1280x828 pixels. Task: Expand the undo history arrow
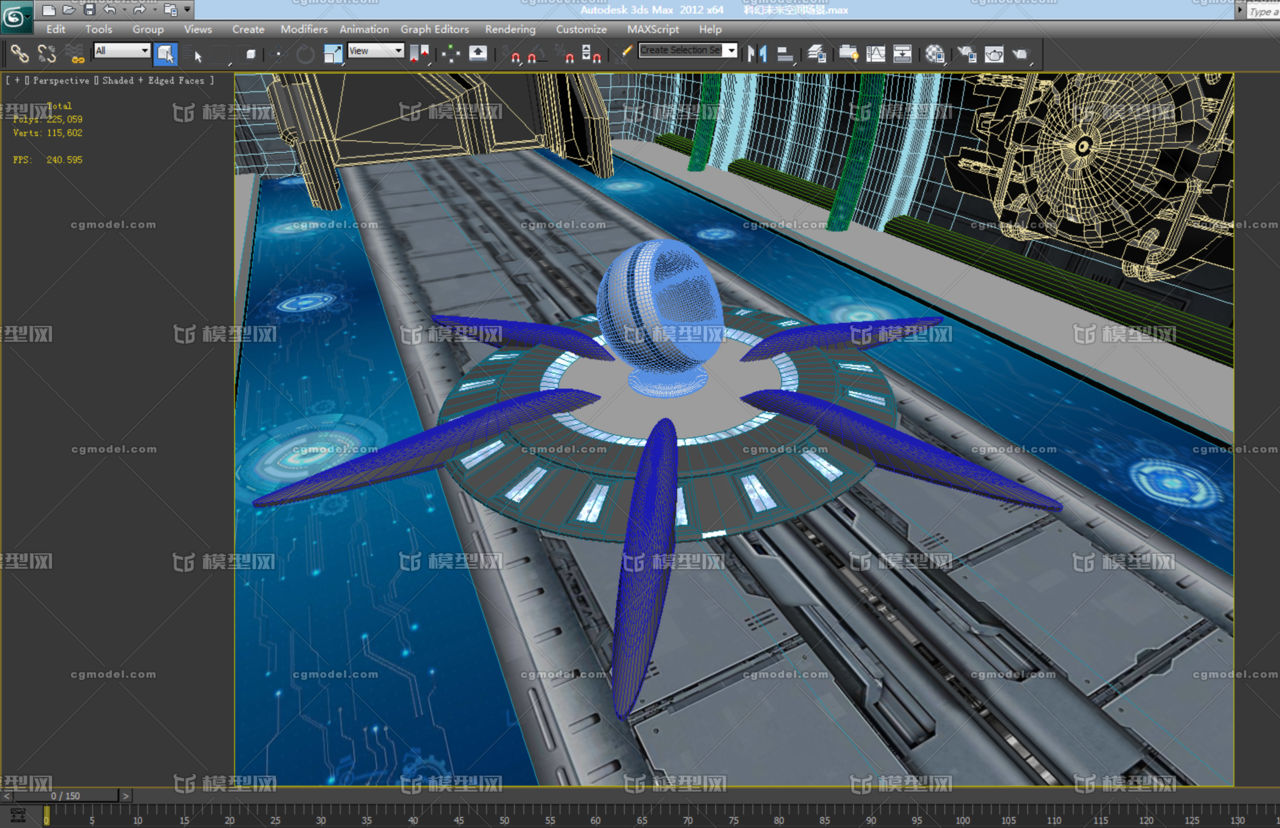click(x=124, y=10)
